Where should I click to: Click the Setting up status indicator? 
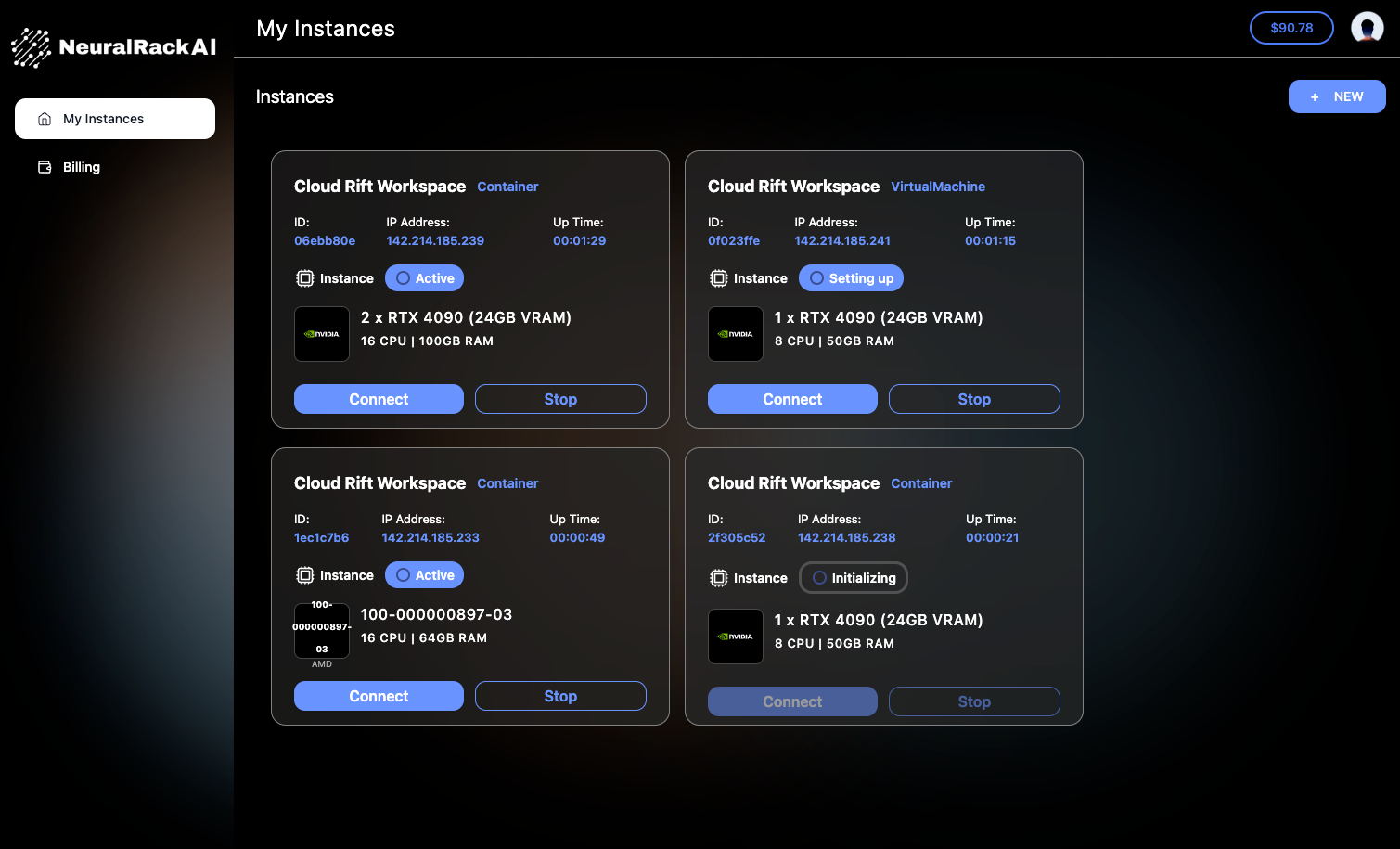coord(851,277)
